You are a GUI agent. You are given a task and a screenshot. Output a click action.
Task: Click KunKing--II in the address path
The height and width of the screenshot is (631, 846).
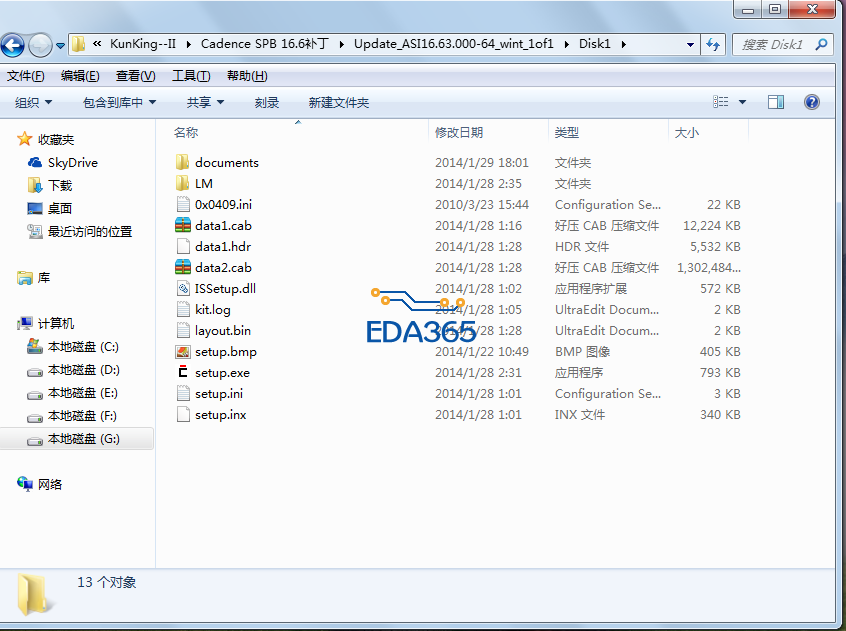143,44
